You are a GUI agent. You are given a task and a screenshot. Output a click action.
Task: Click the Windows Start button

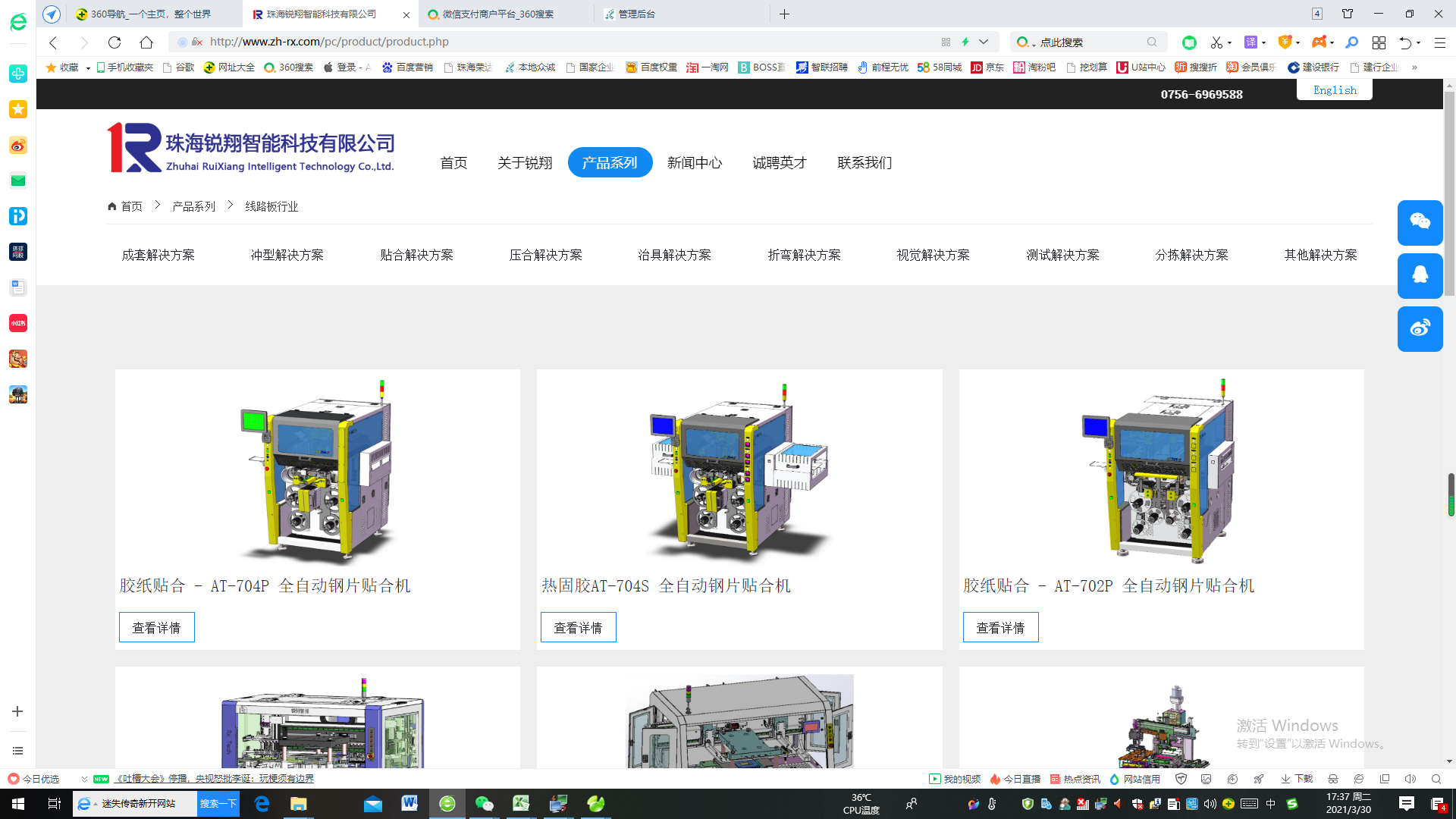point(18,804)
